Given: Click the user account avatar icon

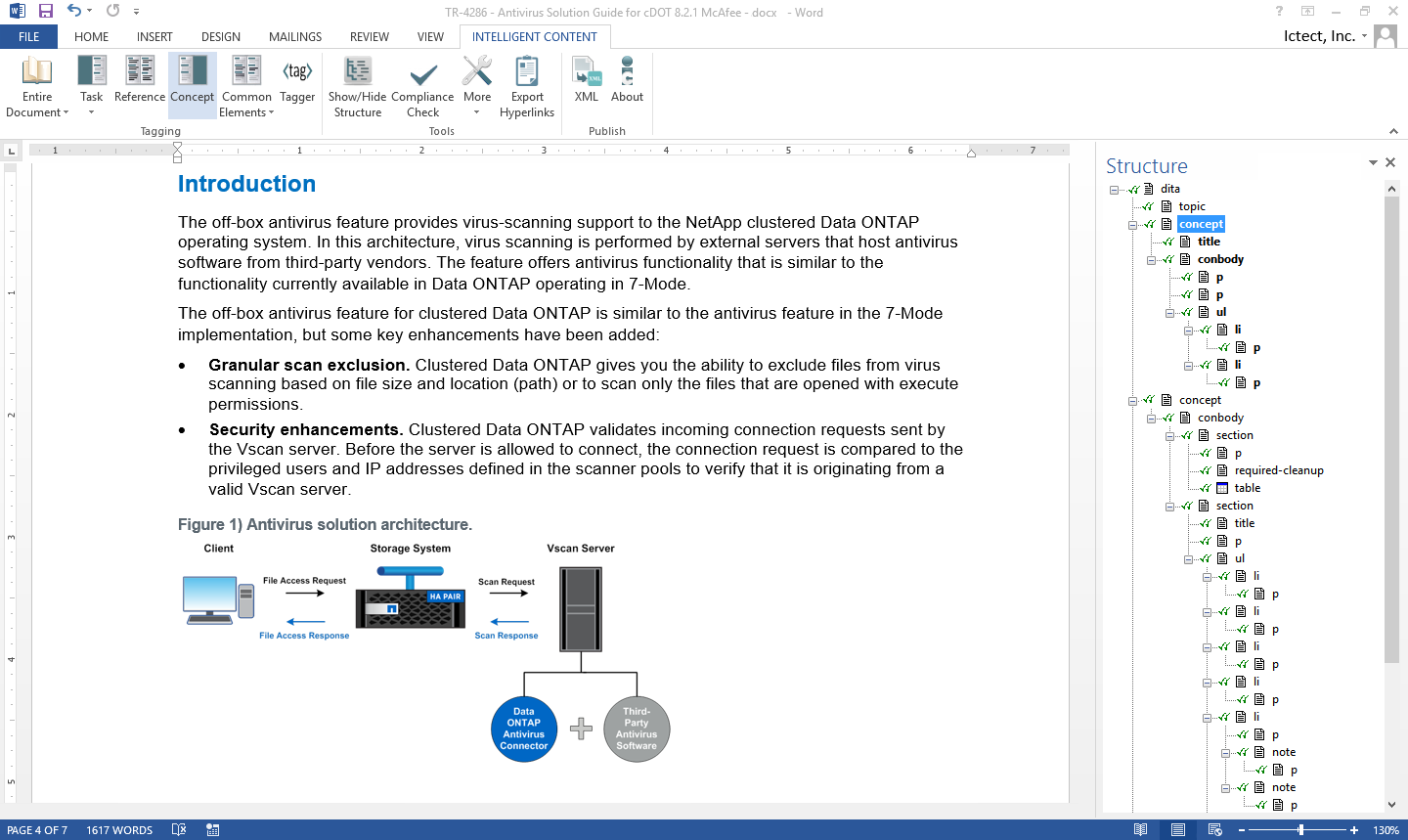Looking at the screenshot, I should point(1386,36).
